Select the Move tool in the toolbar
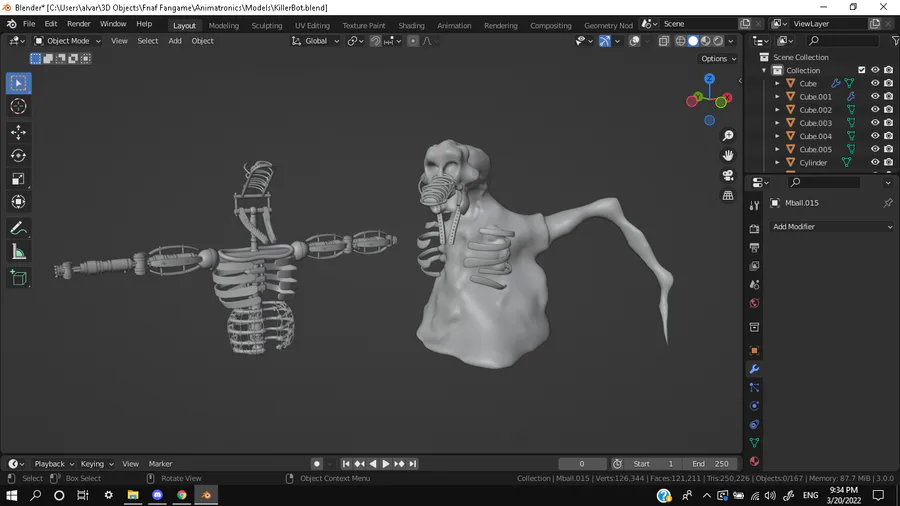The height and width of the screenshot is (506, 900). [x=18, y=132]
